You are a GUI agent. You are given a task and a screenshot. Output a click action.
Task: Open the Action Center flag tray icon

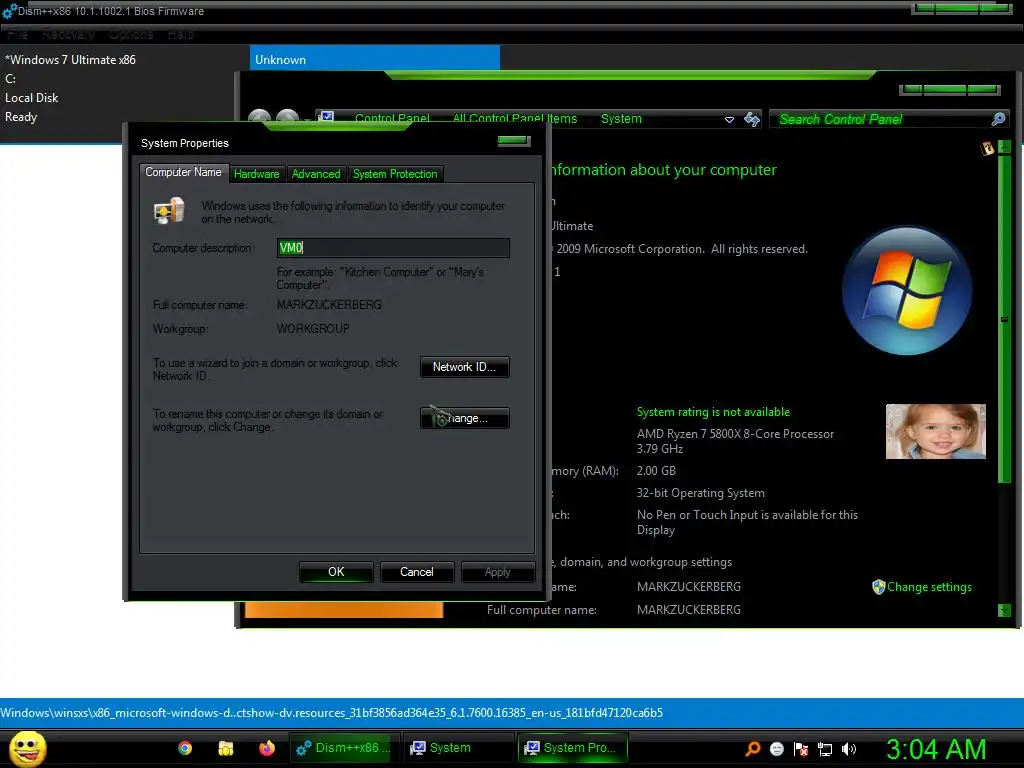(801, 749)
